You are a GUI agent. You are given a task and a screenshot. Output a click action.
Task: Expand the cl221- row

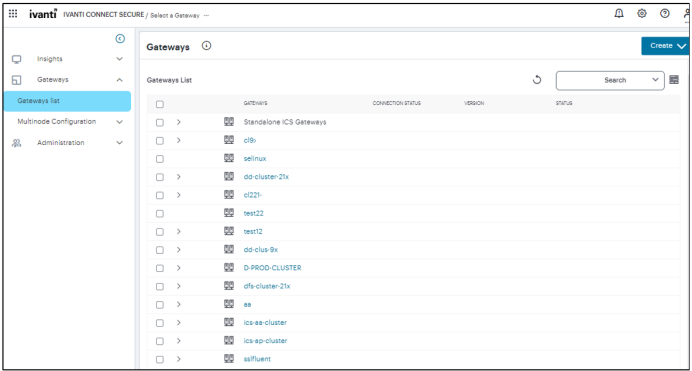pyautogui.click(x=179, y=195)
